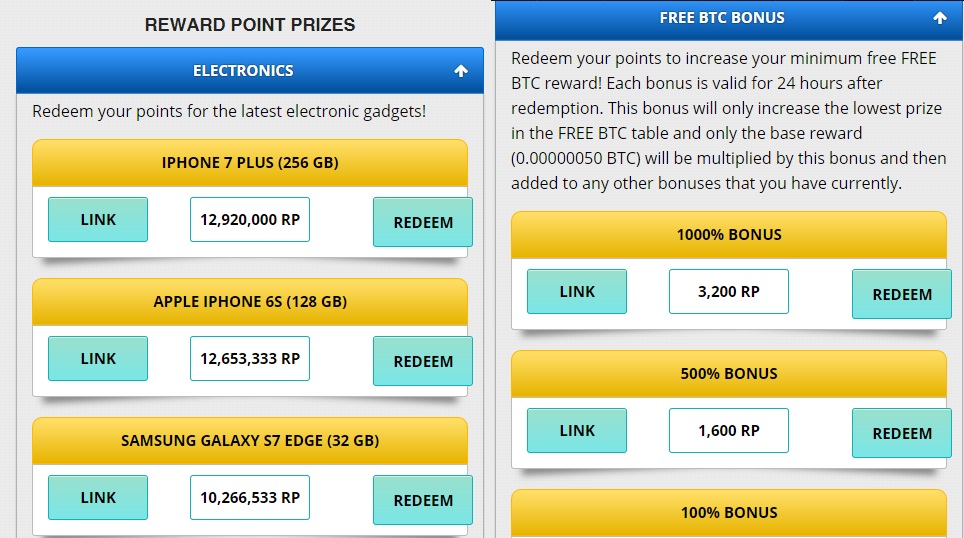
Task: Redeem the 1000% Bonus
Action: 902,294
